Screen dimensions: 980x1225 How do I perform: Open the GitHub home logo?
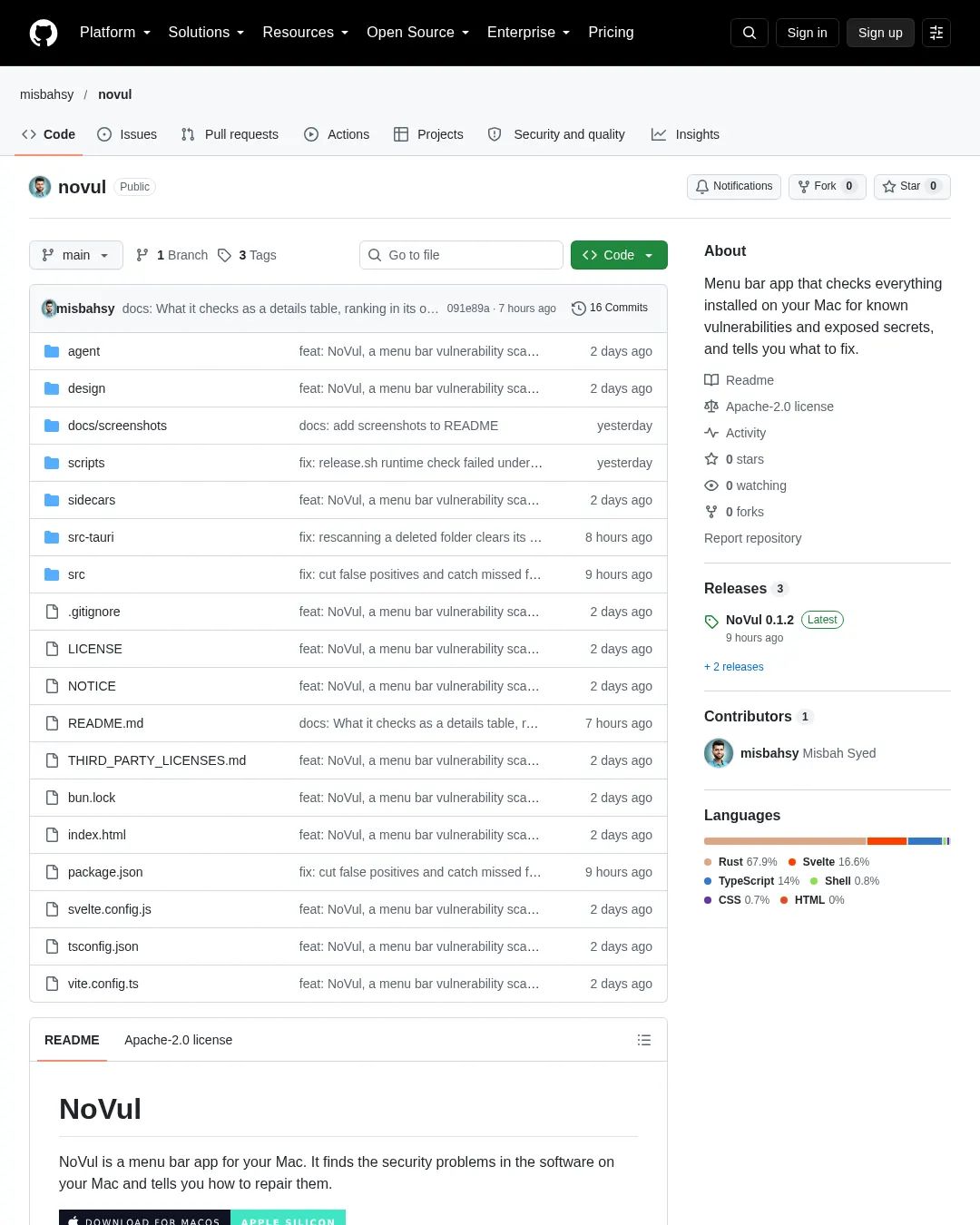[x=44, y=33]
